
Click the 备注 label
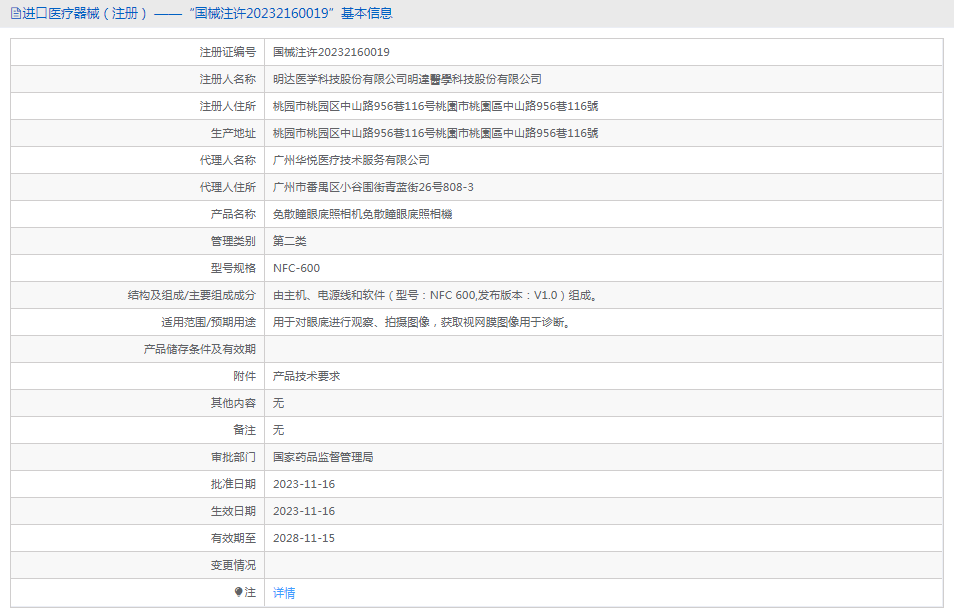pyautogui.click(x=245, y=430)
